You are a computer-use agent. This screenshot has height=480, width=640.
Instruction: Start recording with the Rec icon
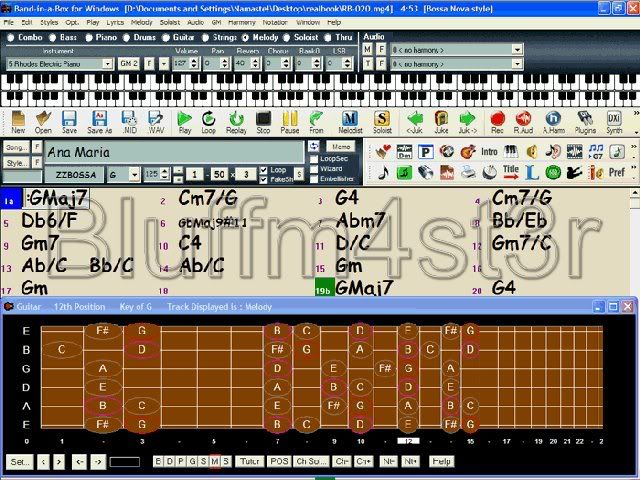[497, 122]
